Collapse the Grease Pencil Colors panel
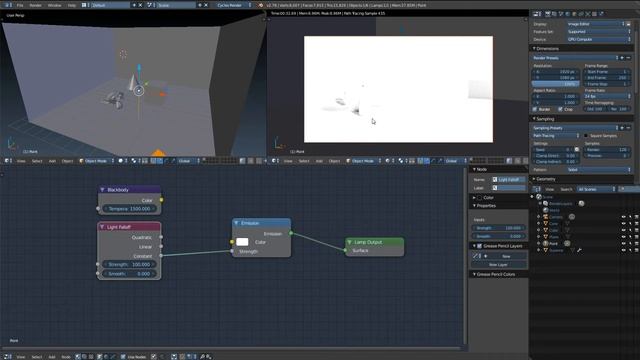The width and height of the screenshot is (640, 360). pos(474,275)
